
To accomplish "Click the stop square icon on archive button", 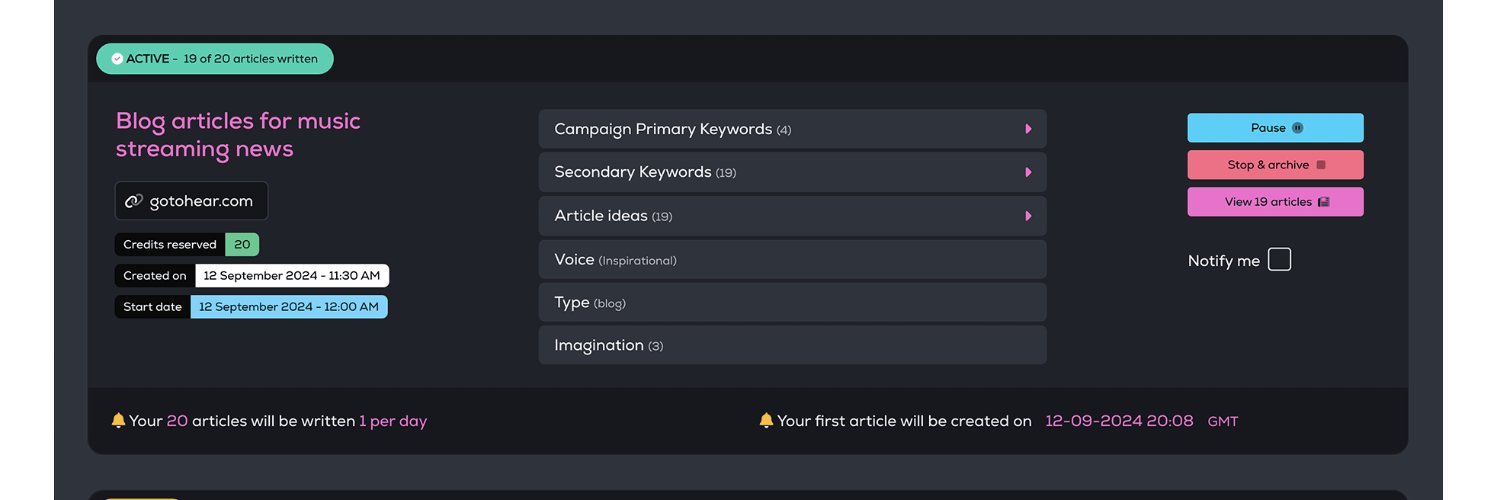I will pyautogui.click(x=1320, y=165).
